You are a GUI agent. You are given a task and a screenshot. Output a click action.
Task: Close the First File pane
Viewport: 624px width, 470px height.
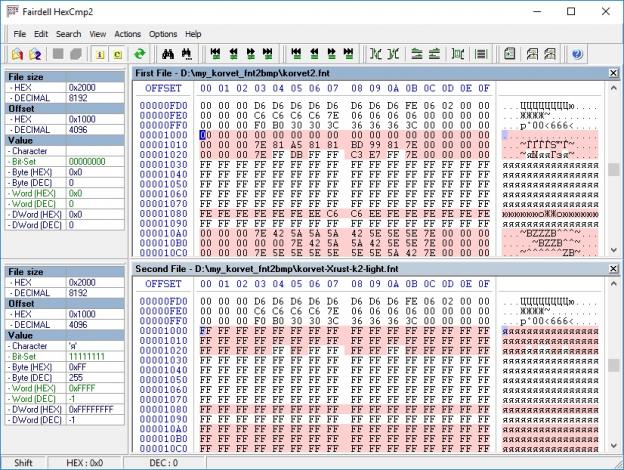(612, 74)
